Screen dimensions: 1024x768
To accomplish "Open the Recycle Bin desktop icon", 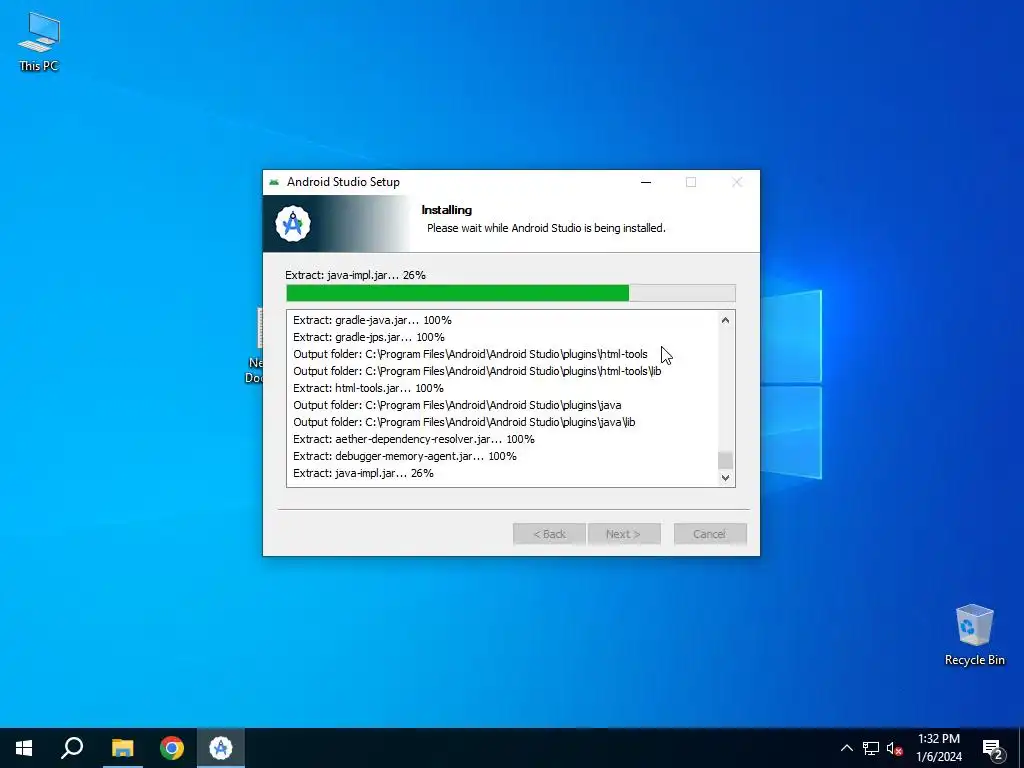I will click(x=974, y=635).
